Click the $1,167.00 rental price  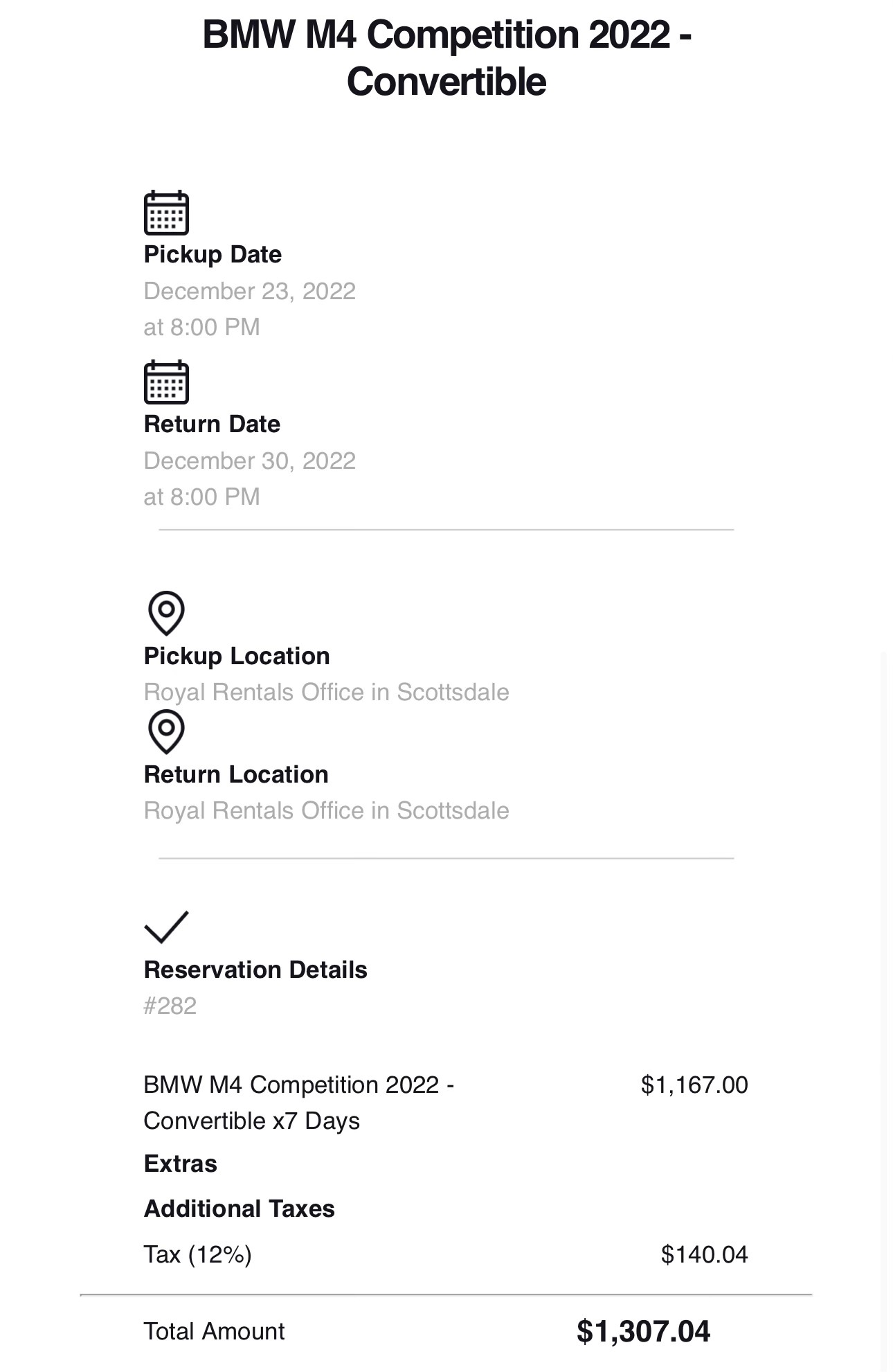pyautogui.click(x=694, y=1085)
